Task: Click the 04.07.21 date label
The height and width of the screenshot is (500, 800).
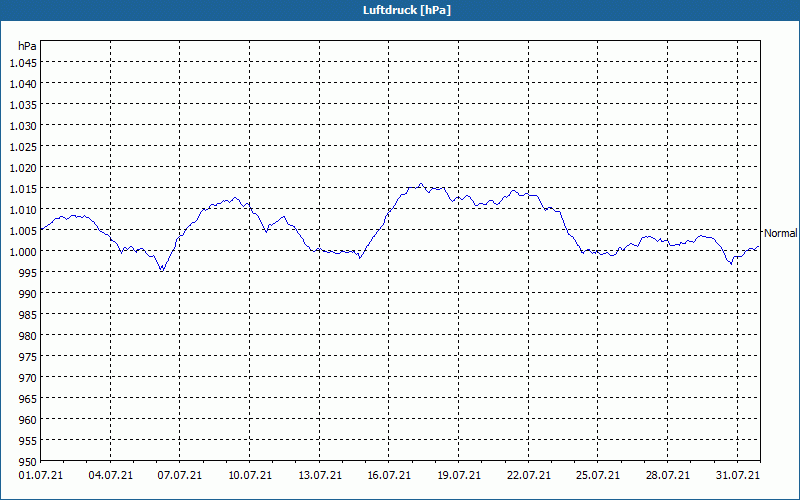Action: tap(110, 476)
